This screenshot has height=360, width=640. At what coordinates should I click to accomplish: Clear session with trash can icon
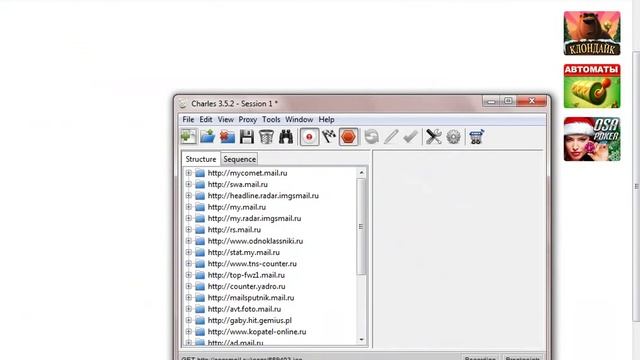tap(267, 137)
